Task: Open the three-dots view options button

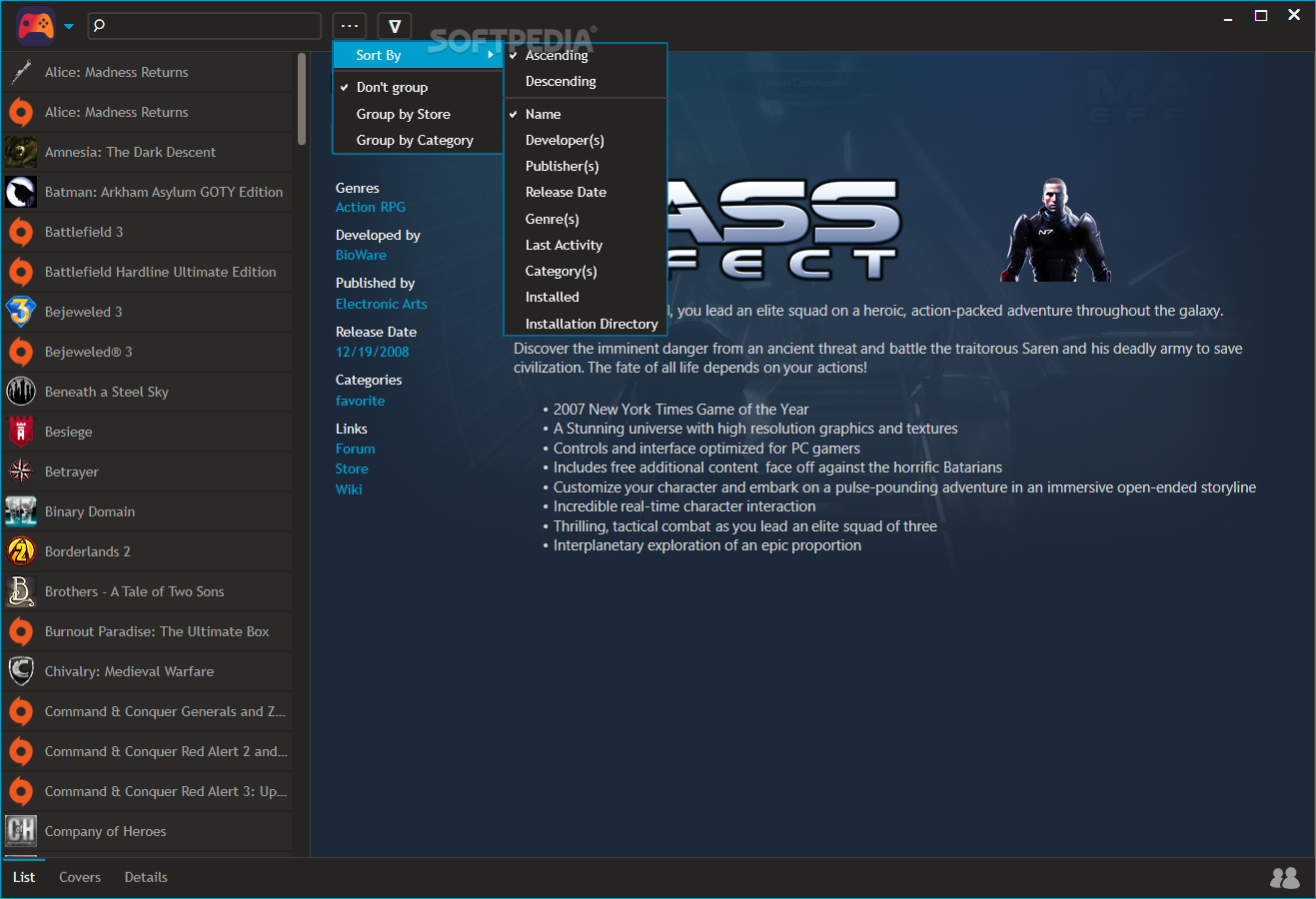Action: click(x=350, y=26)
